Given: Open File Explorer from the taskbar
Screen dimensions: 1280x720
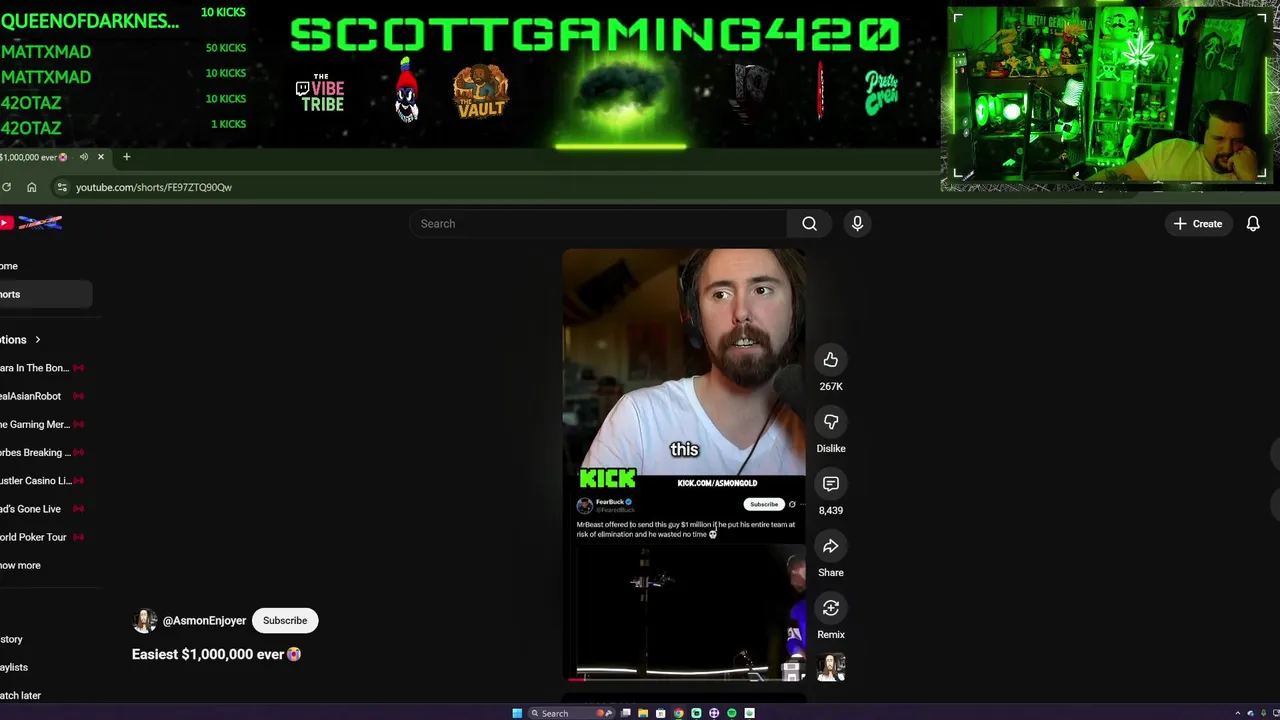Looking at the screenshot, I should [643, 713].
